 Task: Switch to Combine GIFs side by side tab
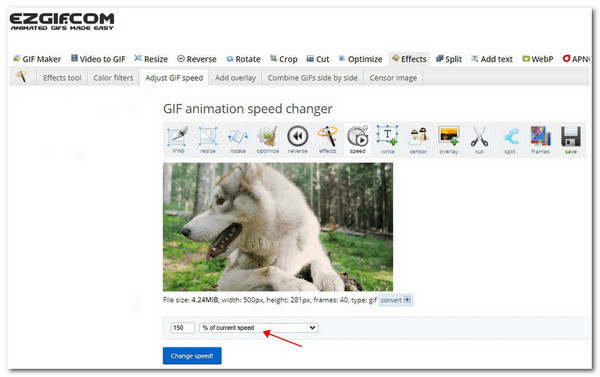tap(313, 78)
